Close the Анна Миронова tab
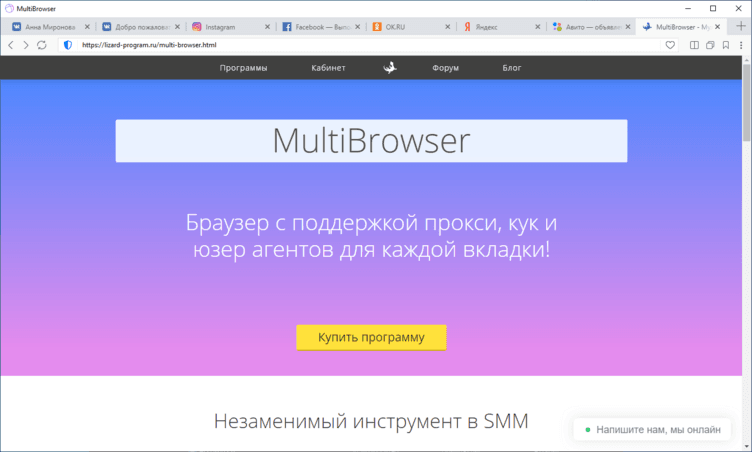The image size is (752, 452). (87, 27)
